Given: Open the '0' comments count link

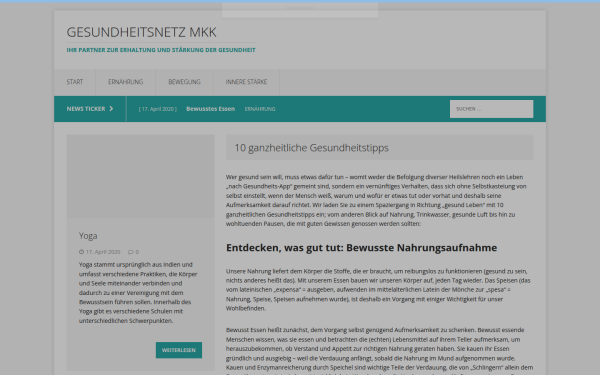Looking at the screenshot, I should (x=137, y=252).
